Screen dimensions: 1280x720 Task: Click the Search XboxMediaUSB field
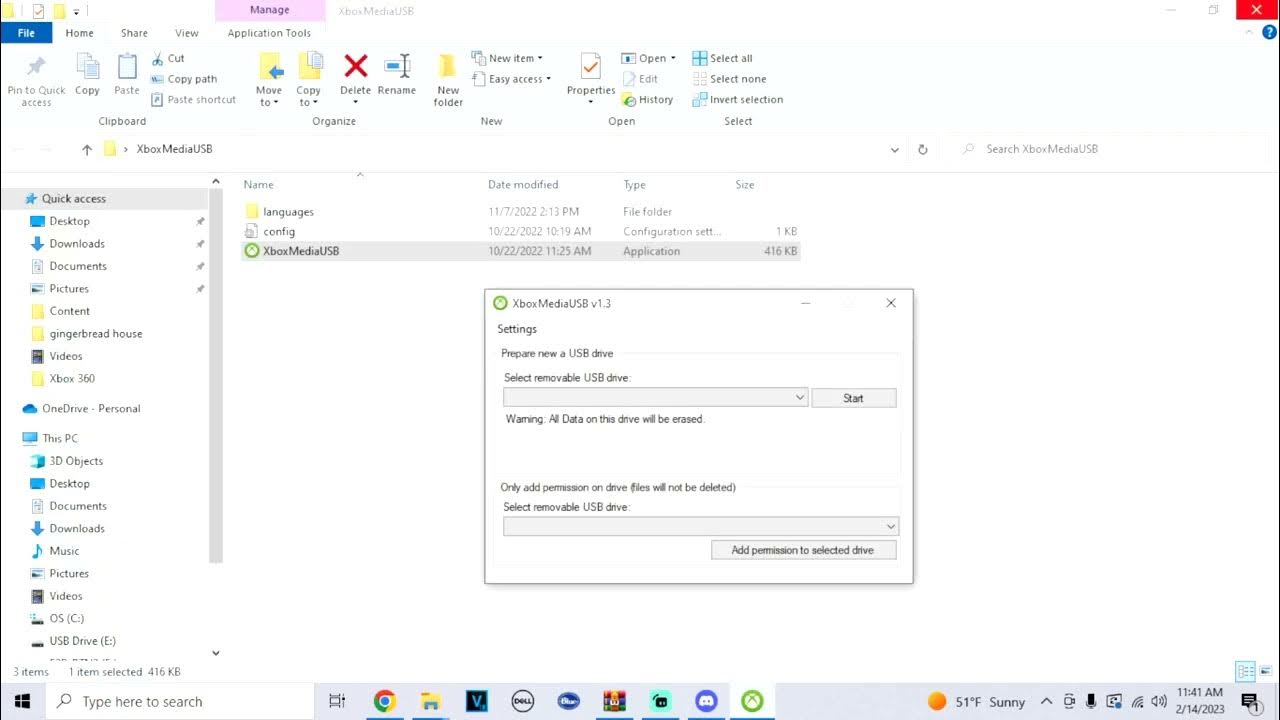tap(1110, 149)
